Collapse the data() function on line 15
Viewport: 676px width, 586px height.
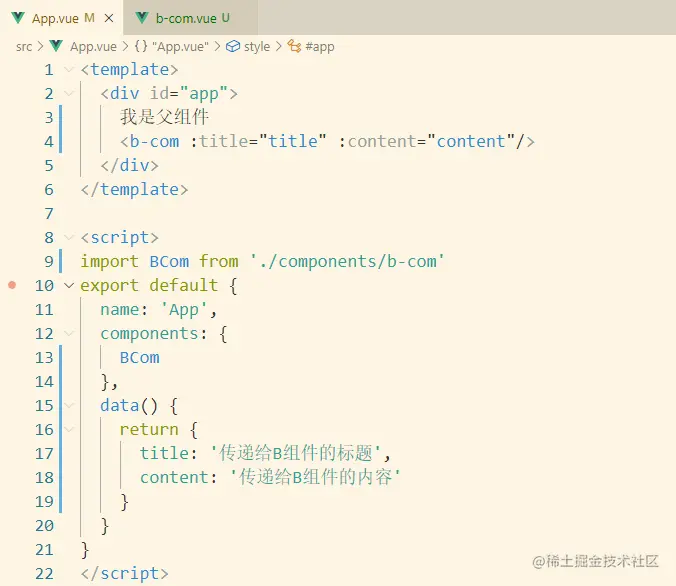click(x=69, y=405)
